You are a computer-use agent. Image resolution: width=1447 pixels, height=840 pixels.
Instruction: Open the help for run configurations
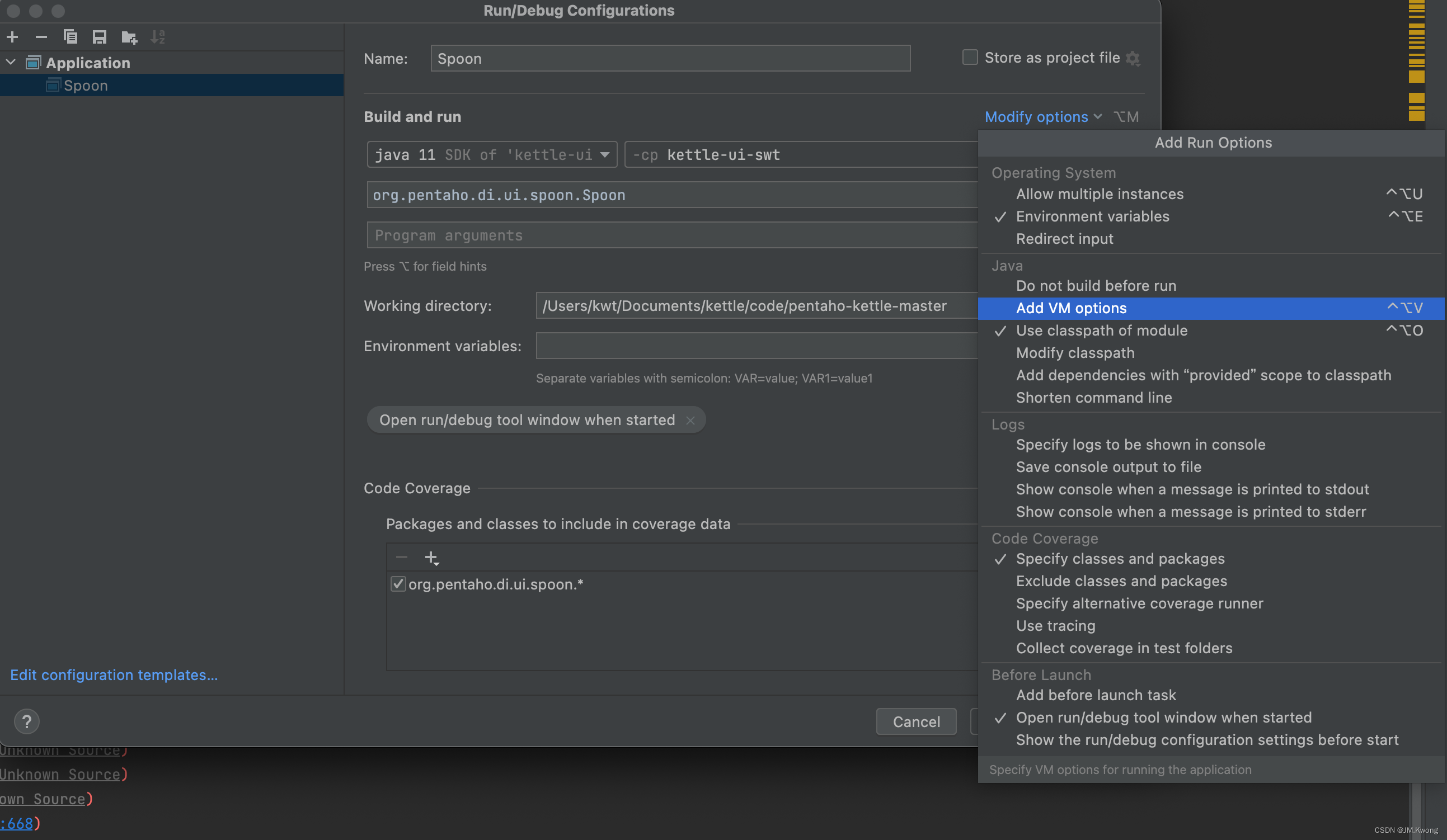point(26,721)
